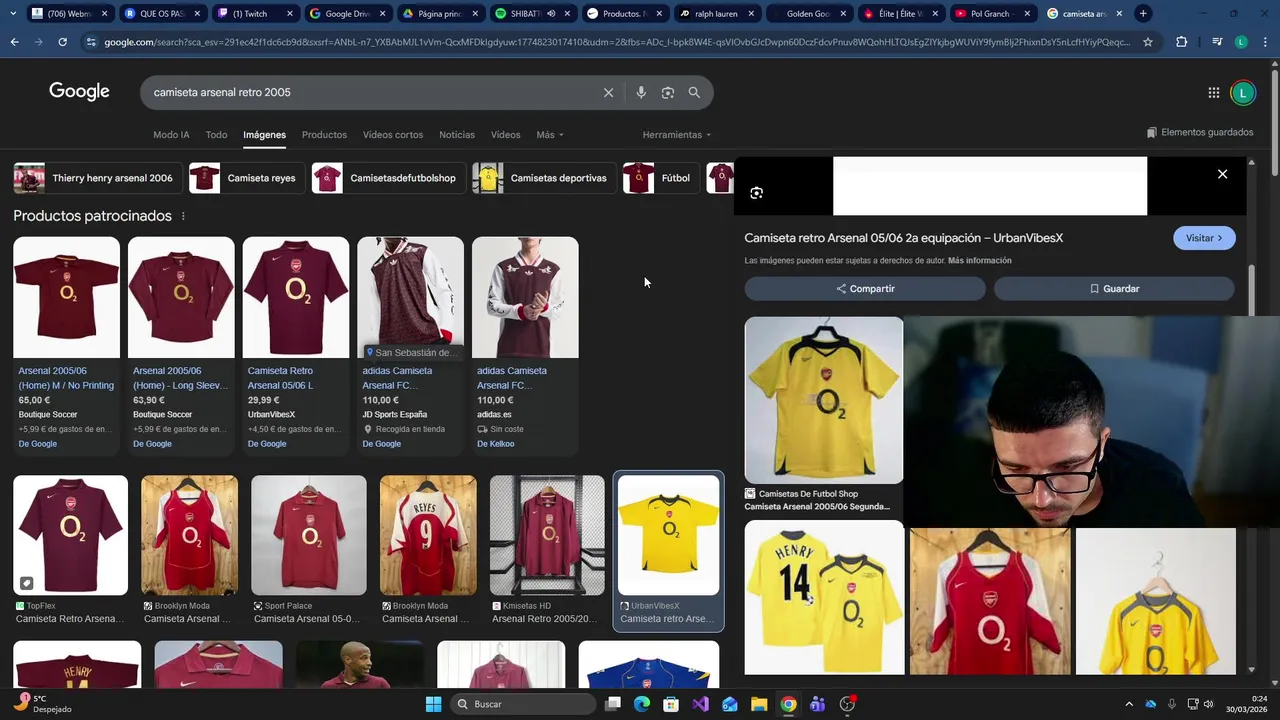Select Camisetasdefutbolshop suggestion chip

coord(388,178)
